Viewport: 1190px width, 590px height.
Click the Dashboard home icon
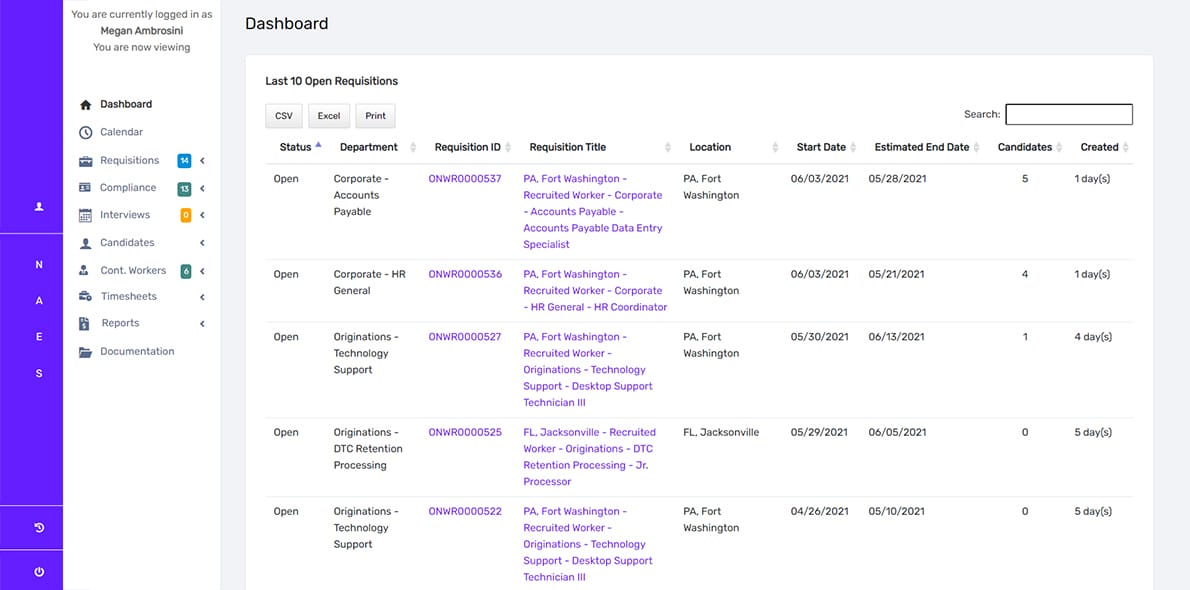click(85, 105)
